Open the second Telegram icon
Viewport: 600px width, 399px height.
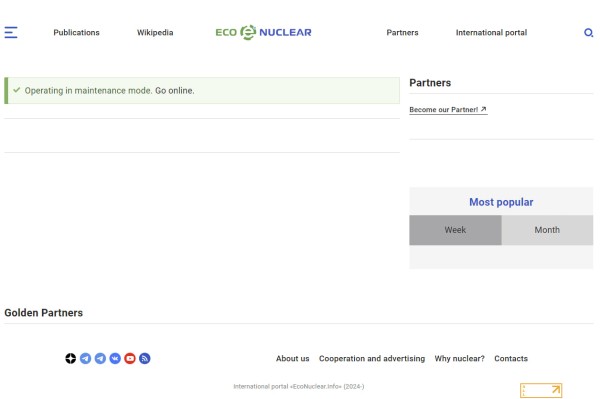pos(100,358)
